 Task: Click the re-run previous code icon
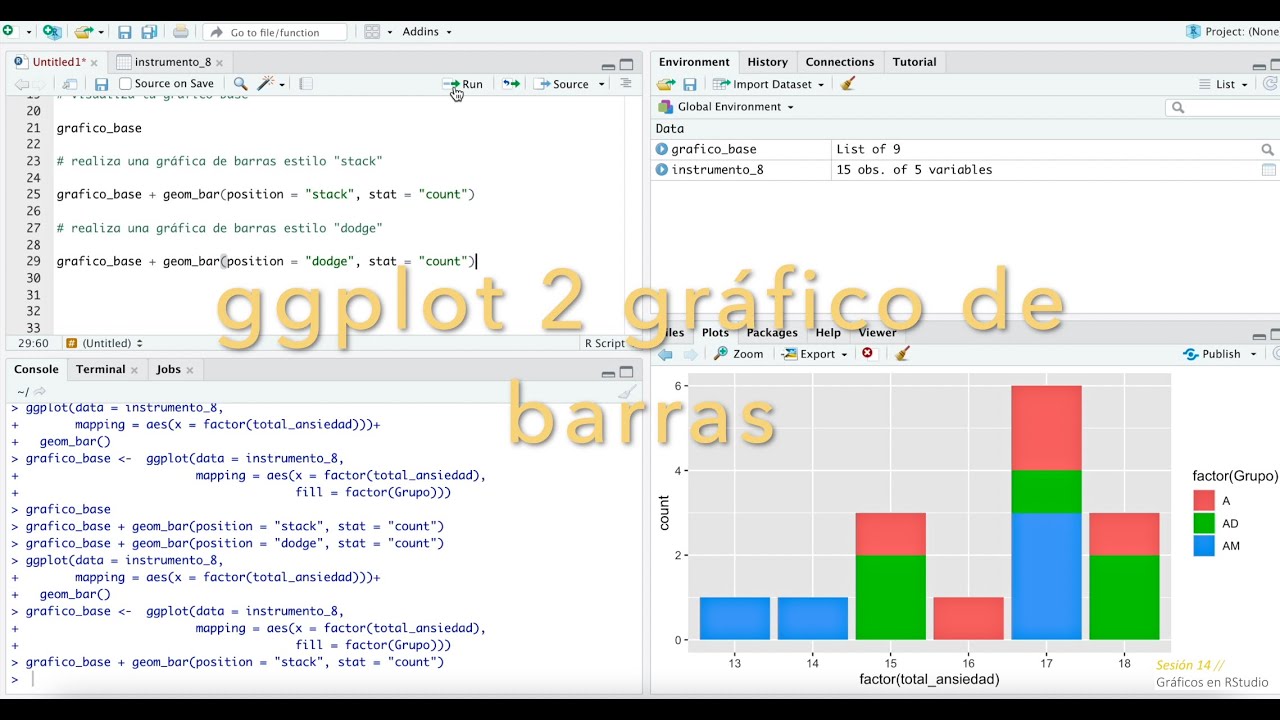click(x=511, y=84)
